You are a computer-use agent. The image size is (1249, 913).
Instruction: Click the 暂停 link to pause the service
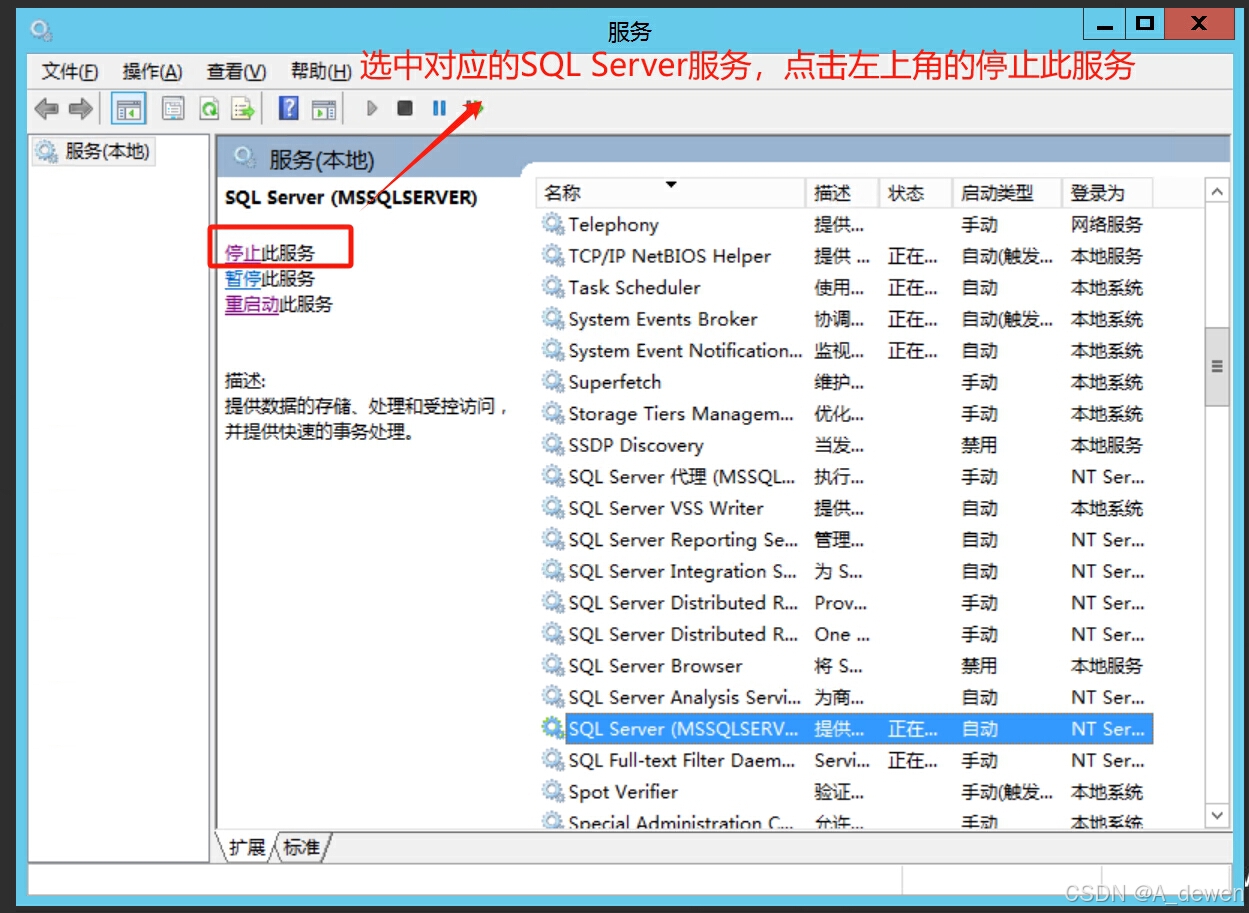tap(243, 279)
